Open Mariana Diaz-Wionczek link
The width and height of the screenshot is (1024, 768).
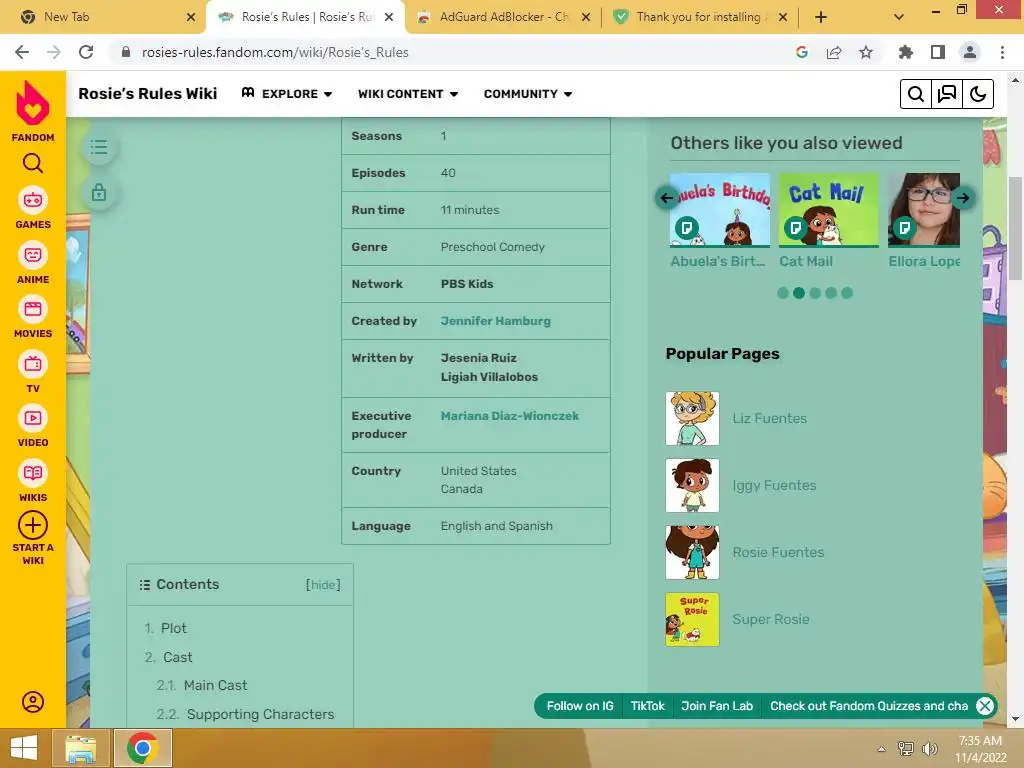tap(510, 416)
